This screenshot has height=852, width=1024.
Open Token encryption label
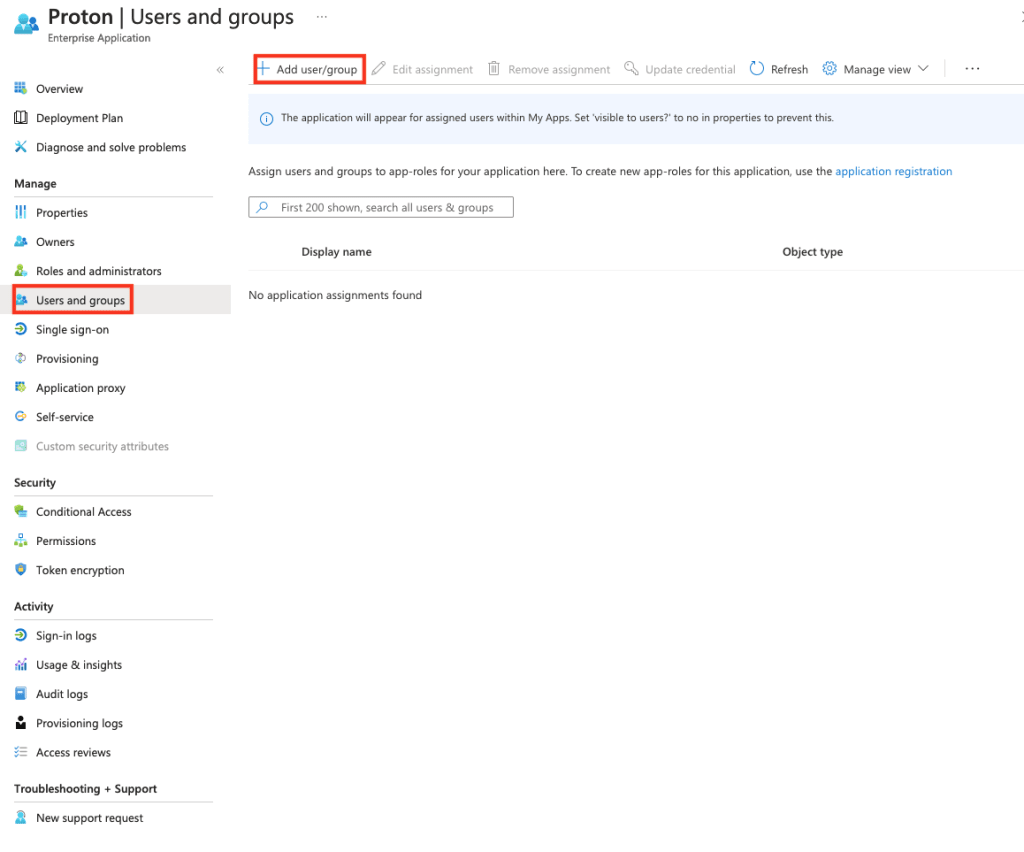pyautogui.click(x=80, y=570)
